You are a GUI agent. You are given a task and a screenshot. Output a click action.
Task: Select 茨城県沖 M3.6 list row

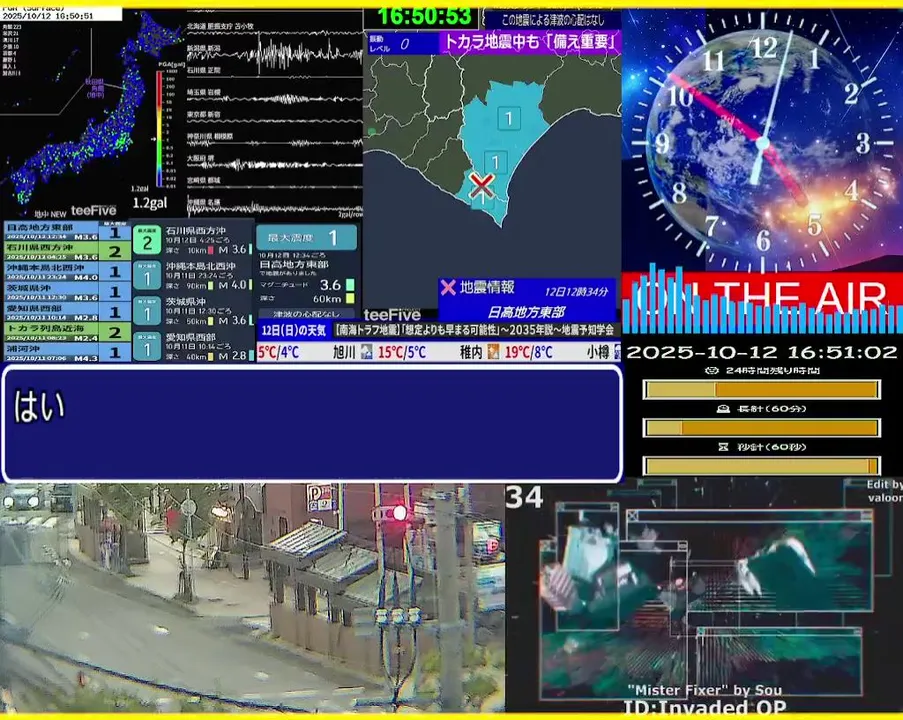coord(67,291)
